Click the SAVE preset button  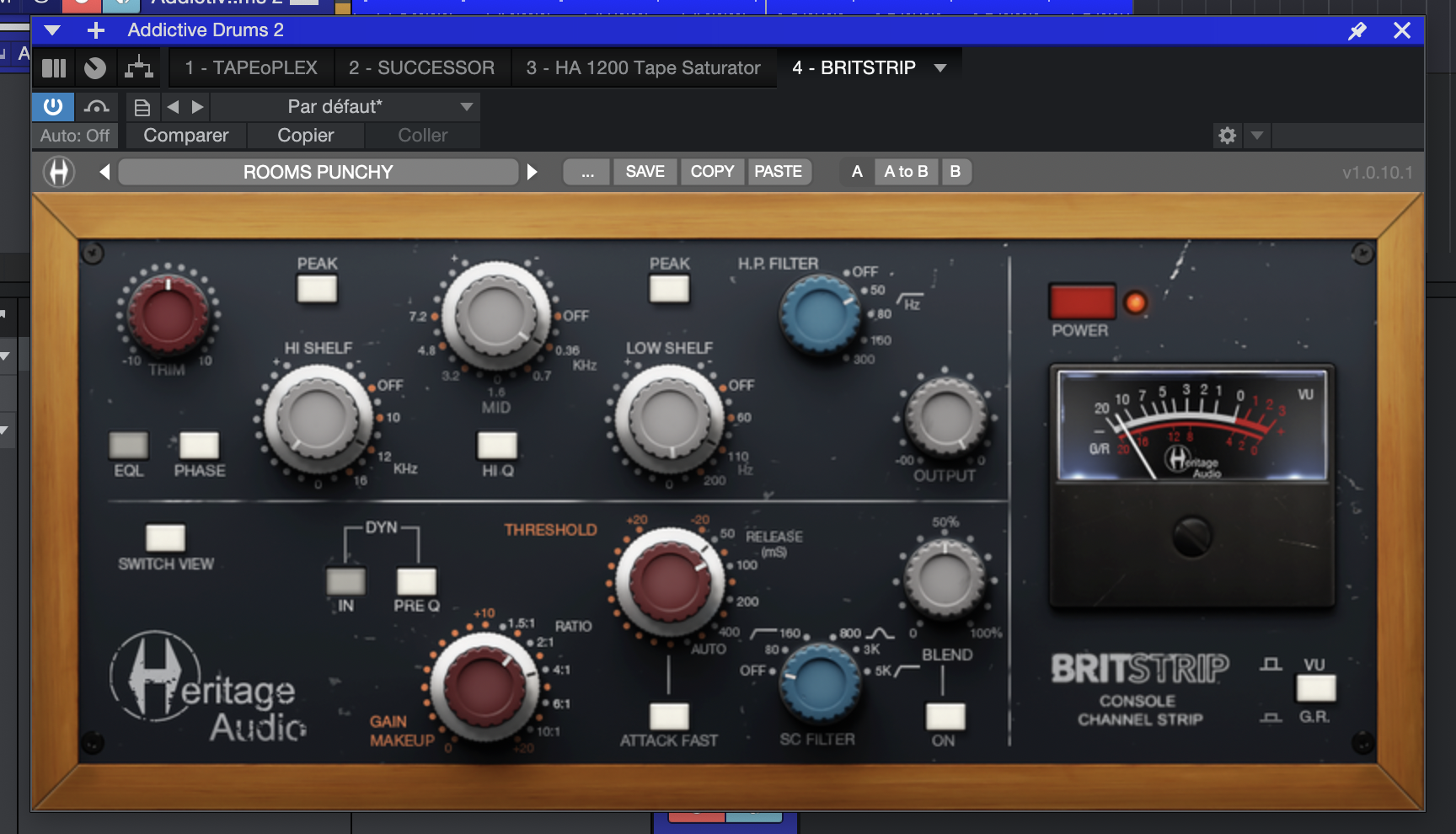(x=645, y=172)
